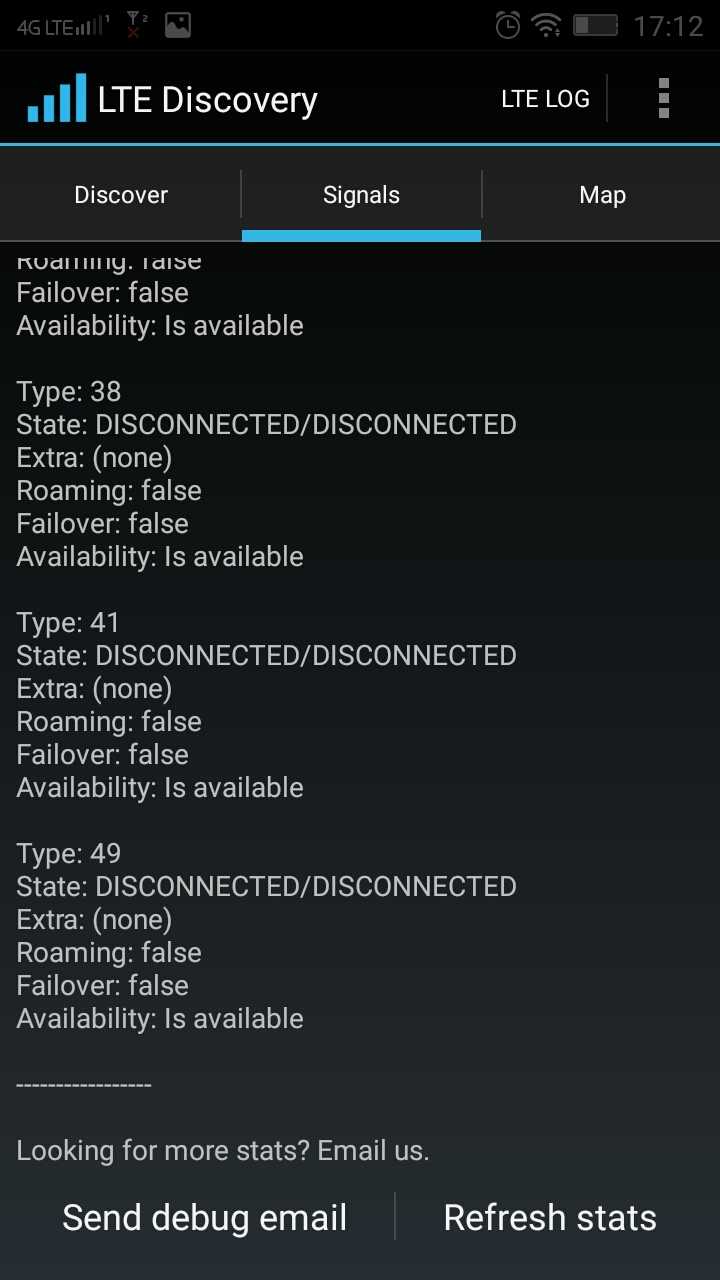The image size is (720, 1280).
Task: Tap the second SIM no-signal icon
Action: tap(137, 26)
